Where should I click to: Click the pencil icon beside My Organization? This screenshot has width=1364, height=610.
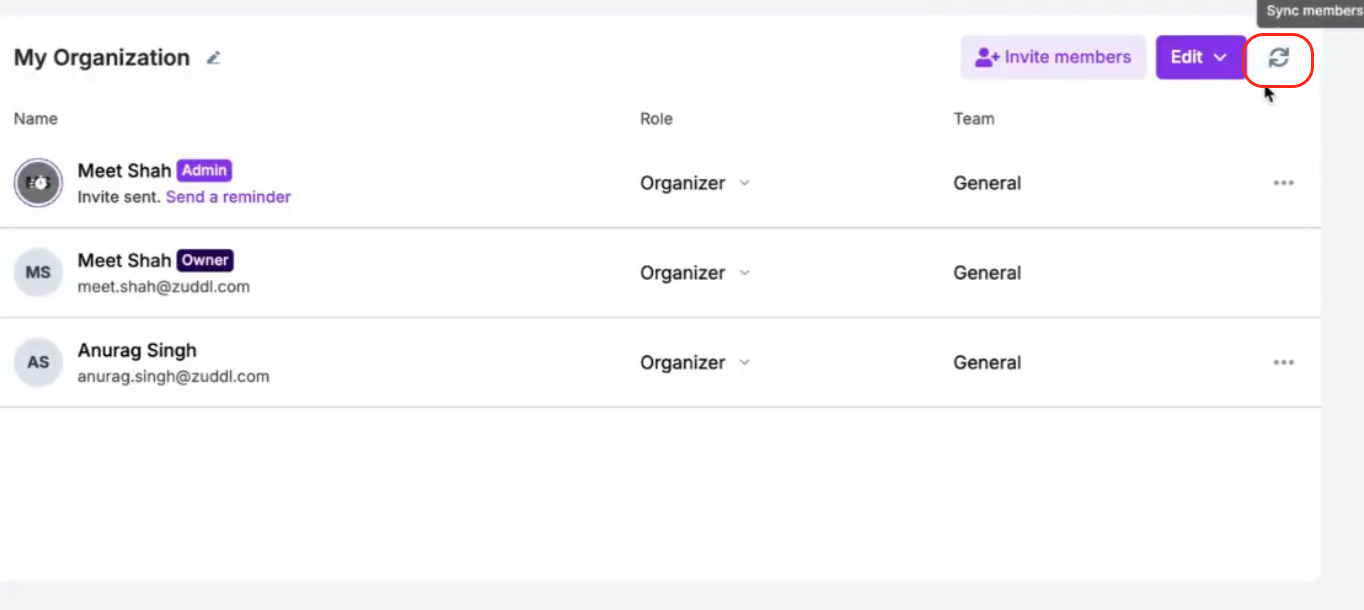tap(213, 58)
